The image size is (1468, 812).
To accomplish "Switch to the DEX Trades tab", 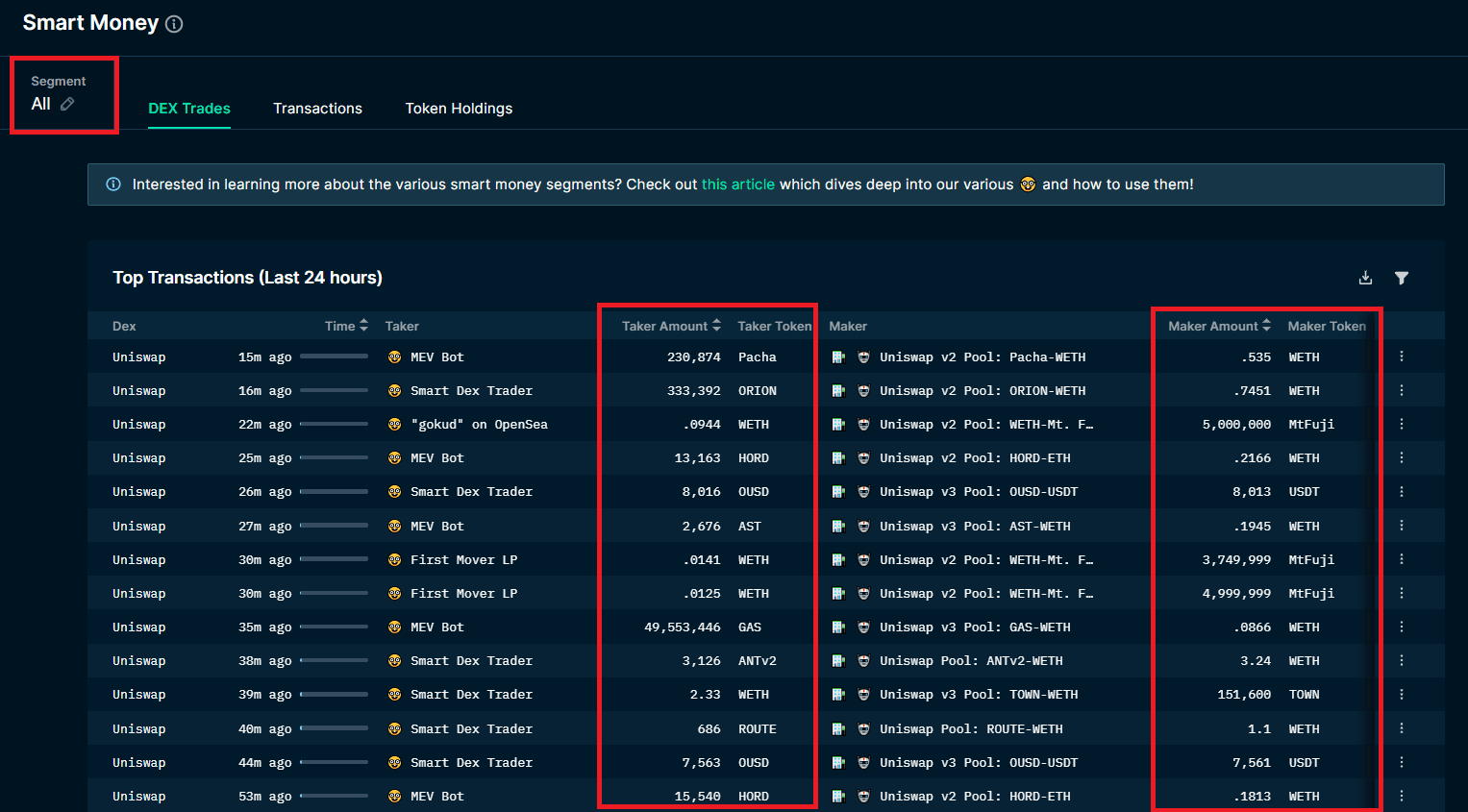I will click(x=189, y=109).
